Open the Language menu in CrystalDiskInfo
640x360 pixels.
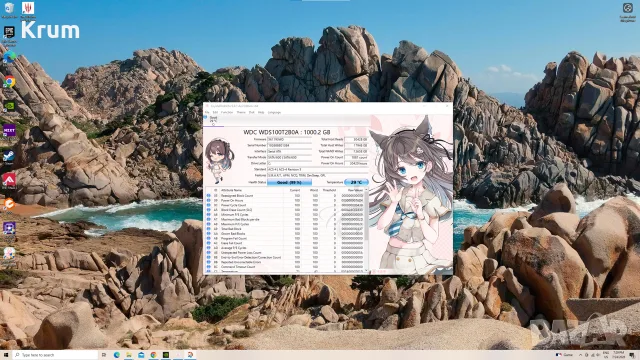[274, 112]
